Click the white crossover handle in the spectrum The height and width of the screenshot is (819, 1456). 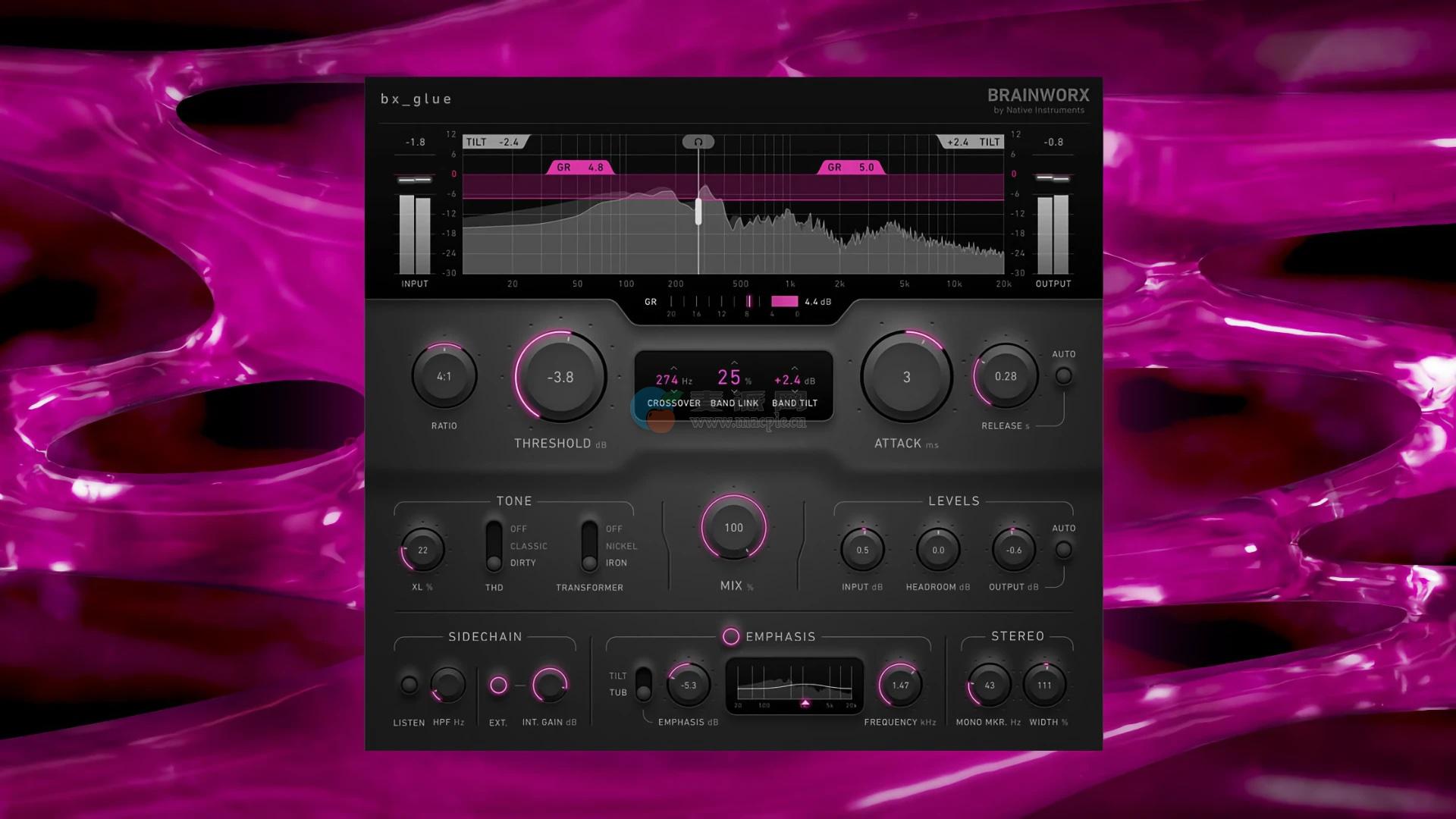click(x=698, y=211)
